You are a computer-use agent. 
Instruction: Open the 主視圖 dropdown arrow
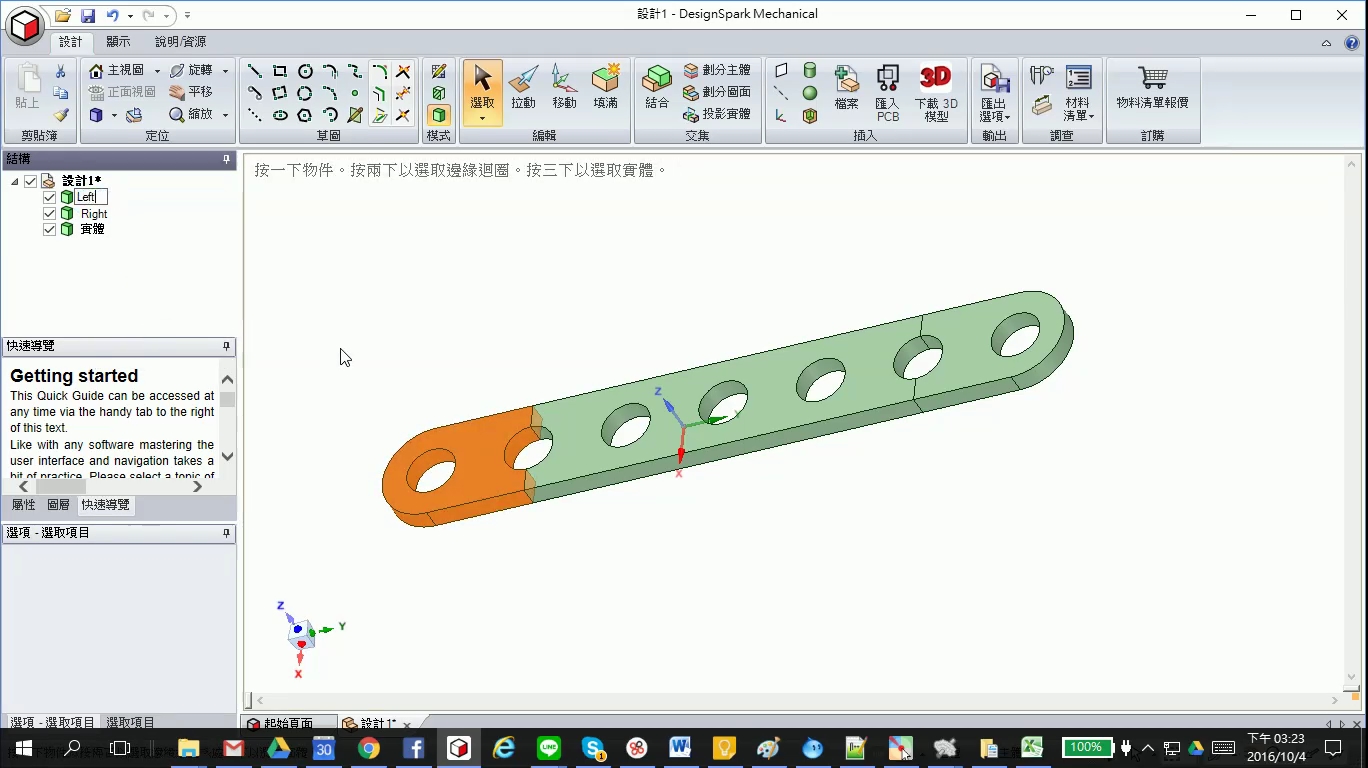157,71
